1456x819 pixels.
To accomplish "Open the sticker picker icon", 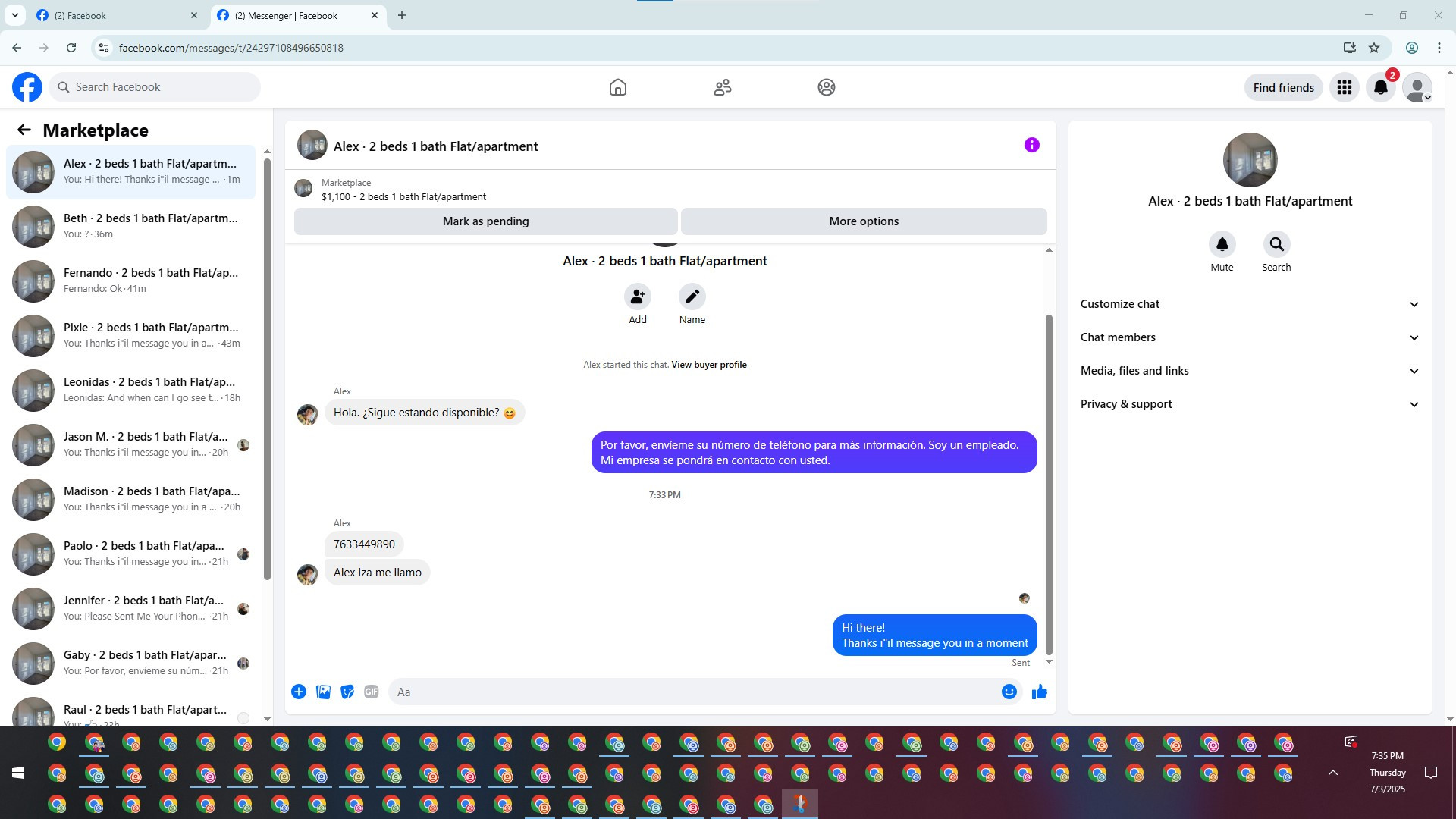I will point(347,692).
